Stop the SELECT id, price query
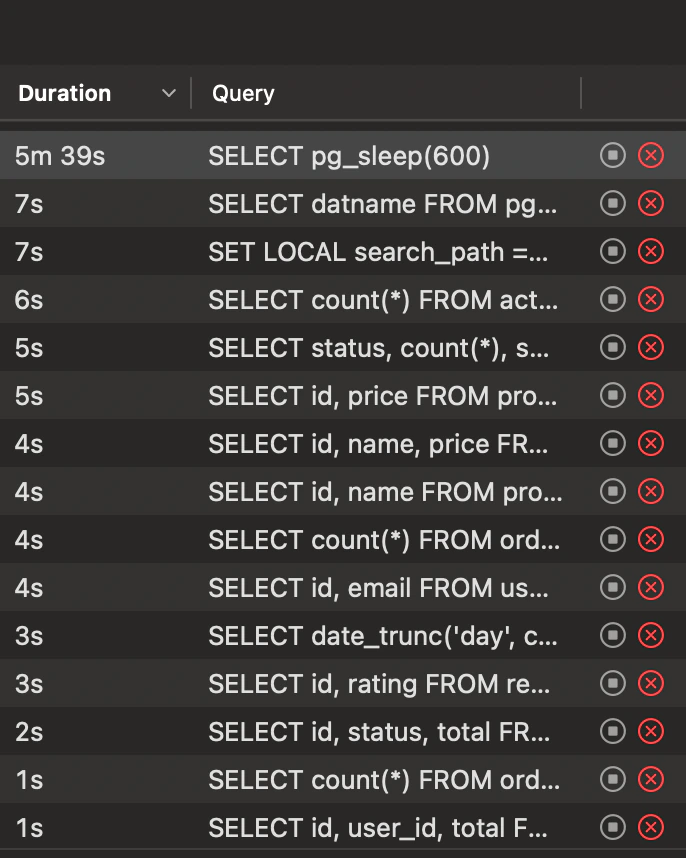Viewport: 686px width, 858px height. [613, 396]
